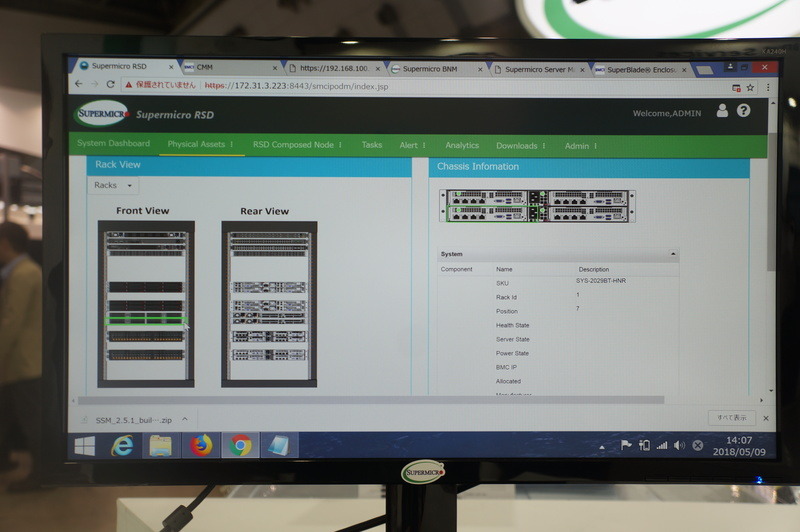This screenshot has width=800, height=532.
Task: Expand RSD Composed Node menu
Action: 297,145
